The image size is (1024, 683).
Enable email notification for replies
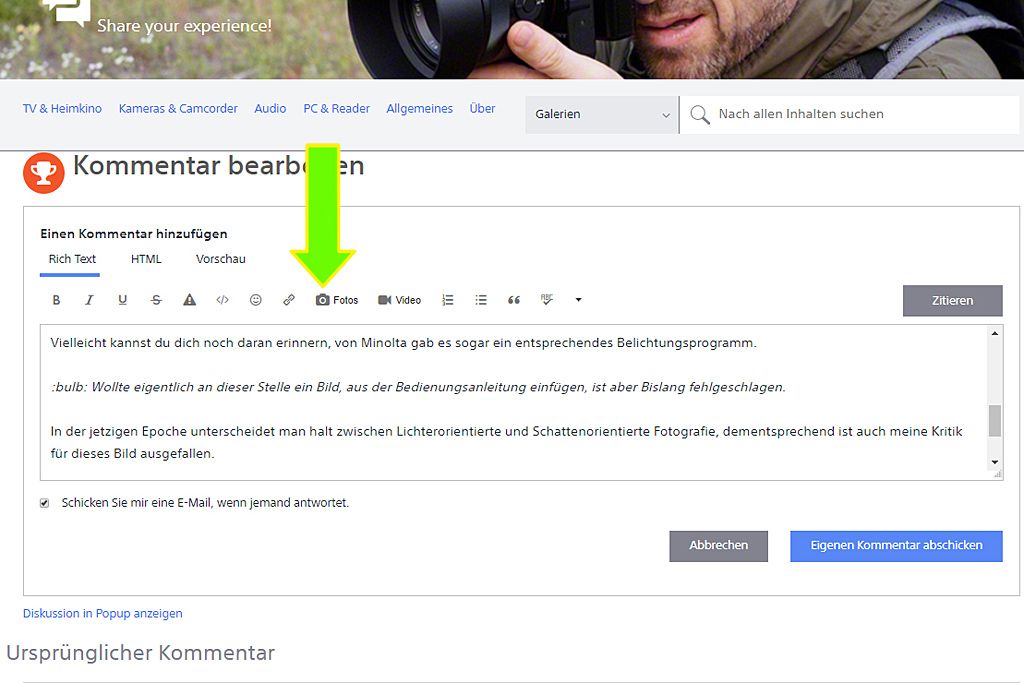click(x=44, y=502)
